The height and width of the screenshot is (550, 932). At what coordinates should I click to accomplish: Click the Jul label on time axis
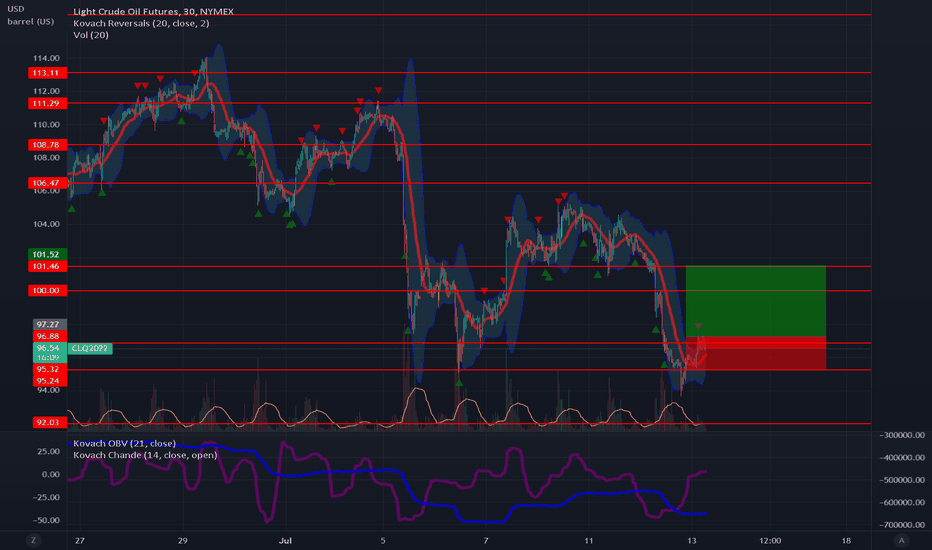pyautogui.click(x=285, y=540)
